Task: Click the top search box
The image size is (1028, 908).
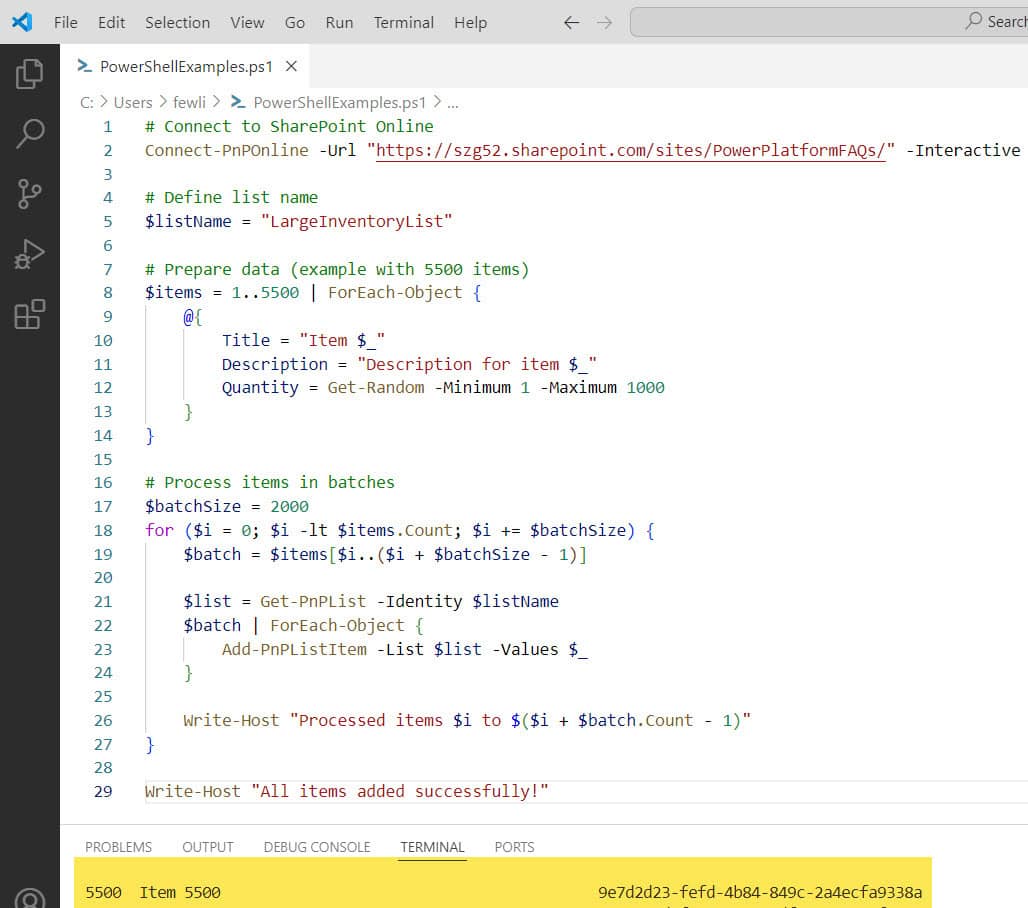Action: point(830,21)
